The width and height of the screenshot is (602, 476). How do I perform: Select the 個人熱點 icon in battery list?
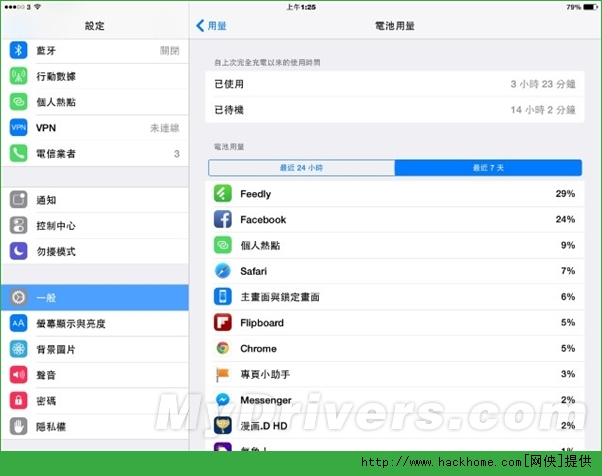pyautogui.click(x=223, y=245)
